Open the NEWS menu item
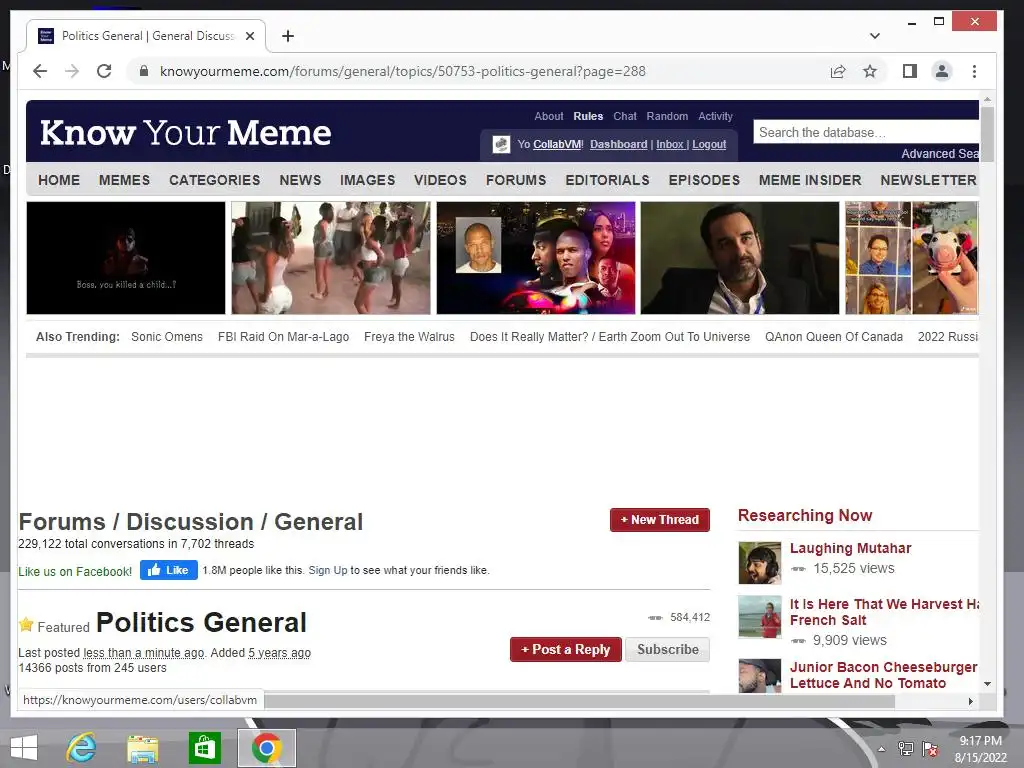This screenshot has height=768, width=1024. [300, 180]
